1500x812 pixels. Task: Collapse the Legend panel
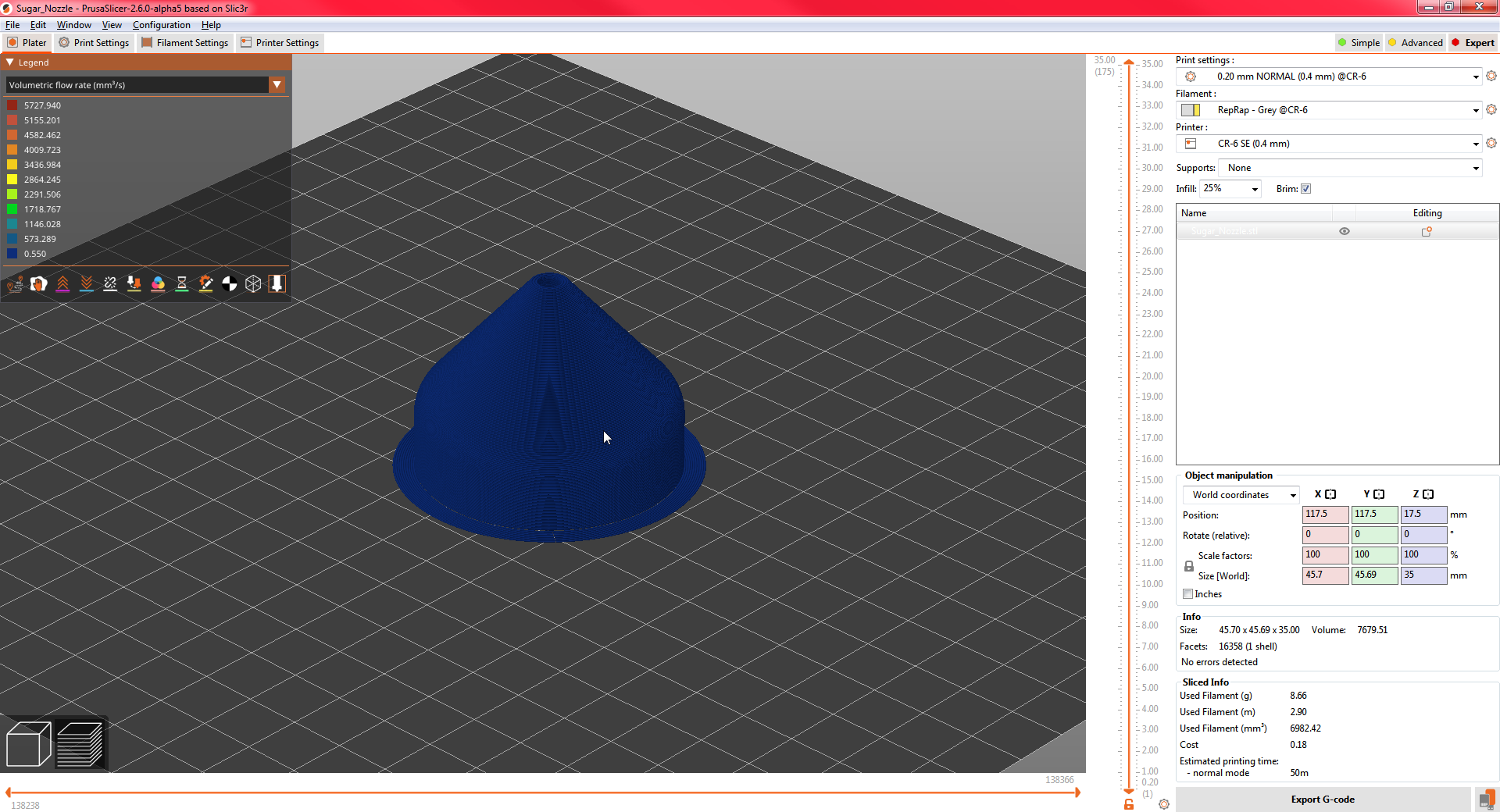(x=10, y=62)
